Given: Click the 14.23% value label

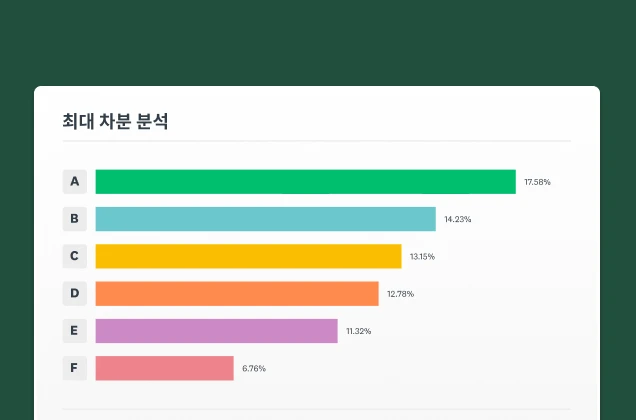Looking at the screenshot, I should [458, 219].
